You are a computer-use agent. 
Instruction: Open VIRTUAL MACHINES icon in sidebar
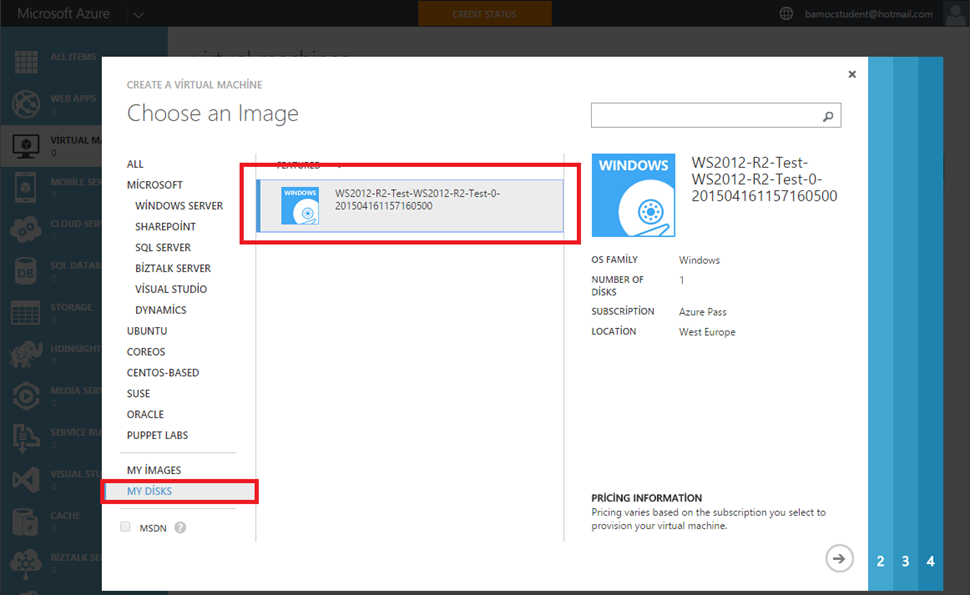tap(26, 146)
